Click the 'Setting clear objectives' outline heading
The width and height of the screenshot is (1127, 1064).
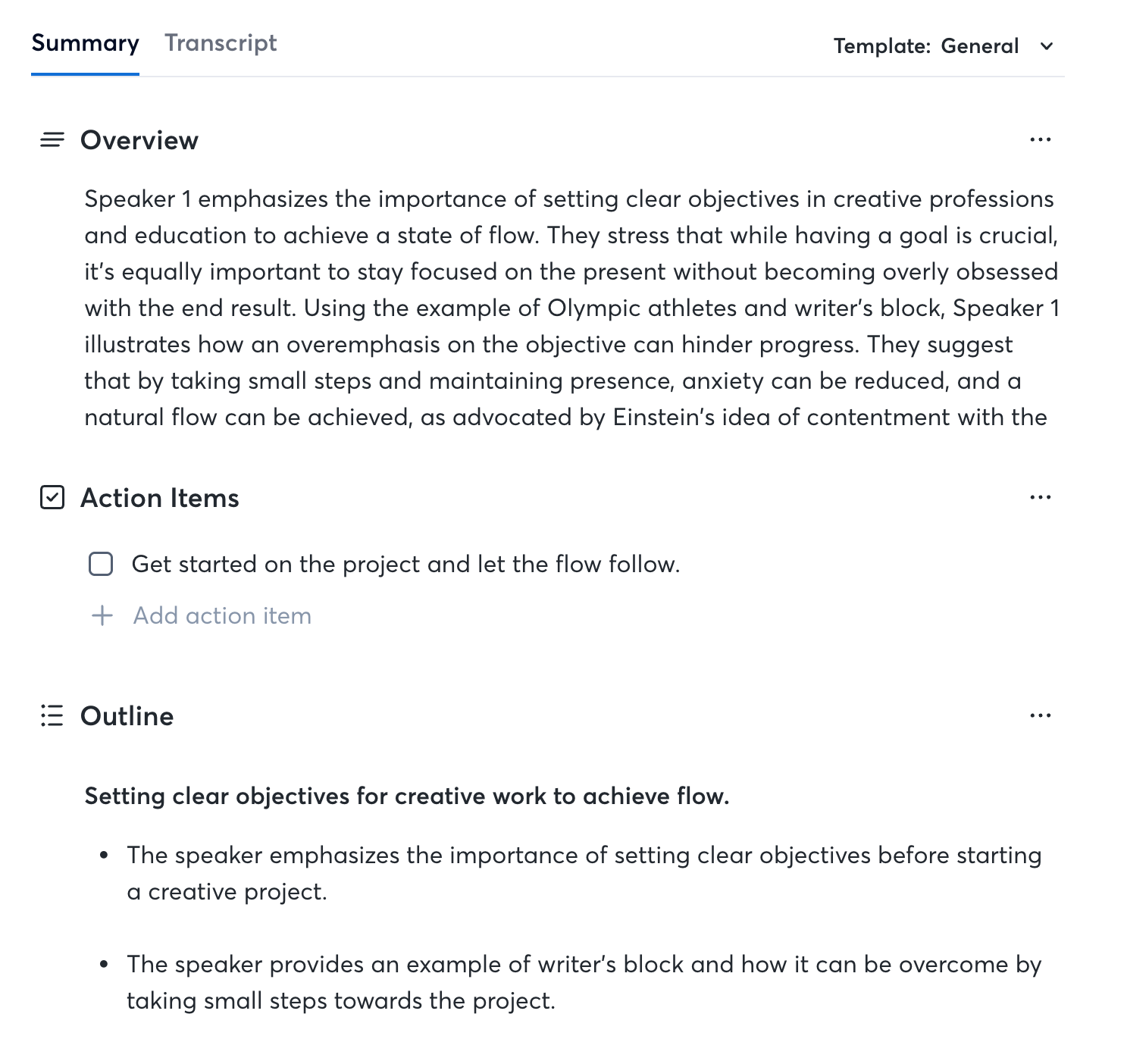[x=407, y=796]
